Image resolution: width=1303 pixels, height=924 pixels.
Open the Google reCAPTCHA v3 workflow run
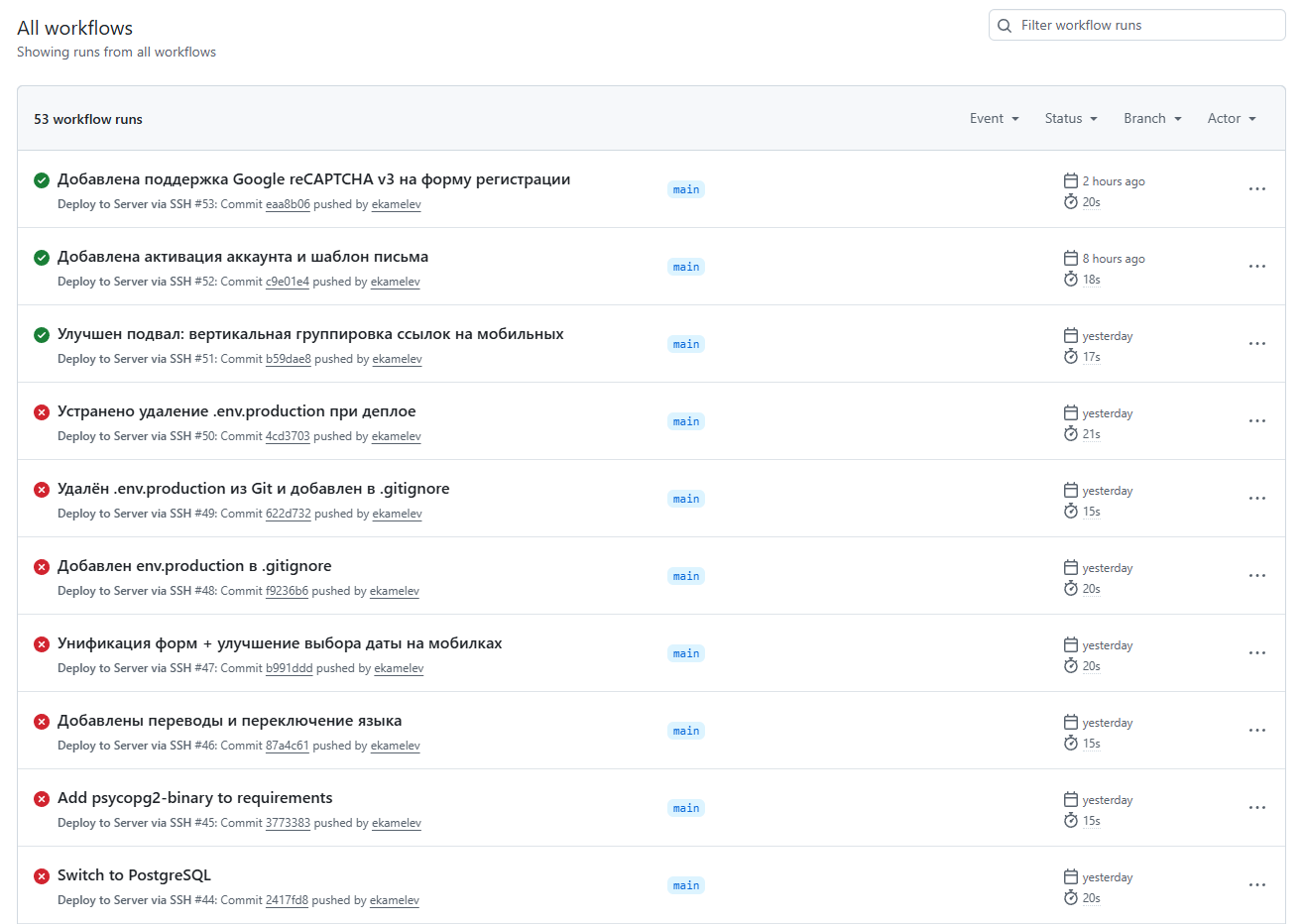pos(313,179)
